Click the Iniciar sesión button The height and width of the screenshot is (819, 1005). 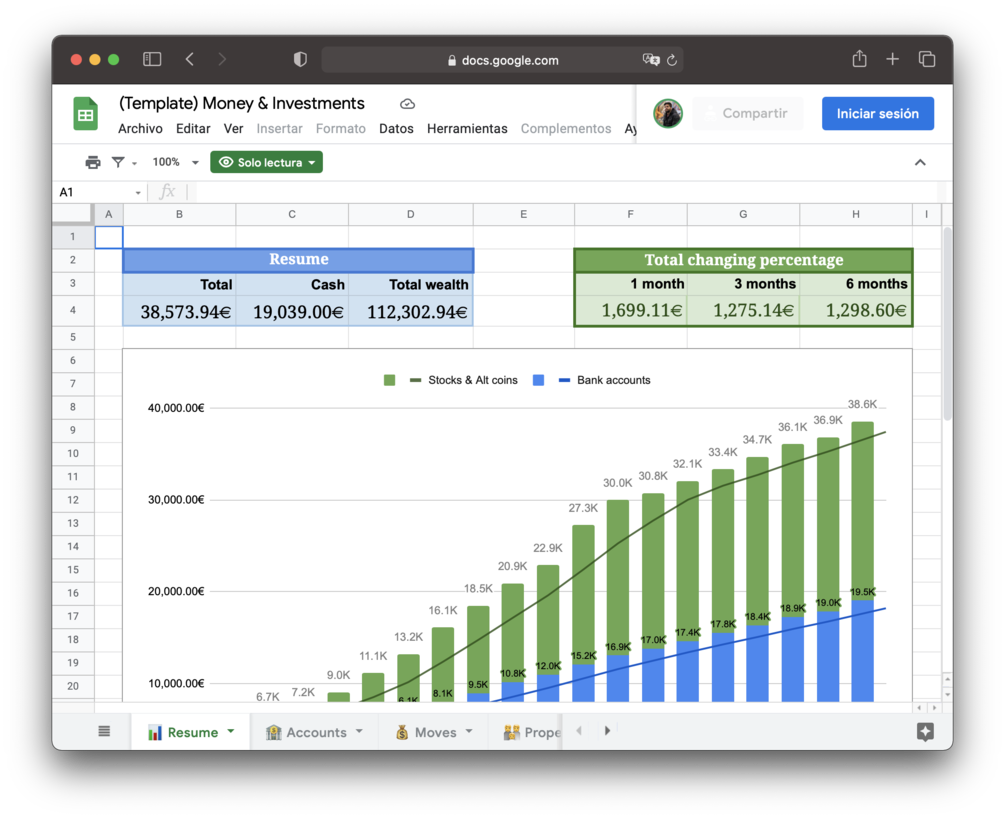pos(877,113)
